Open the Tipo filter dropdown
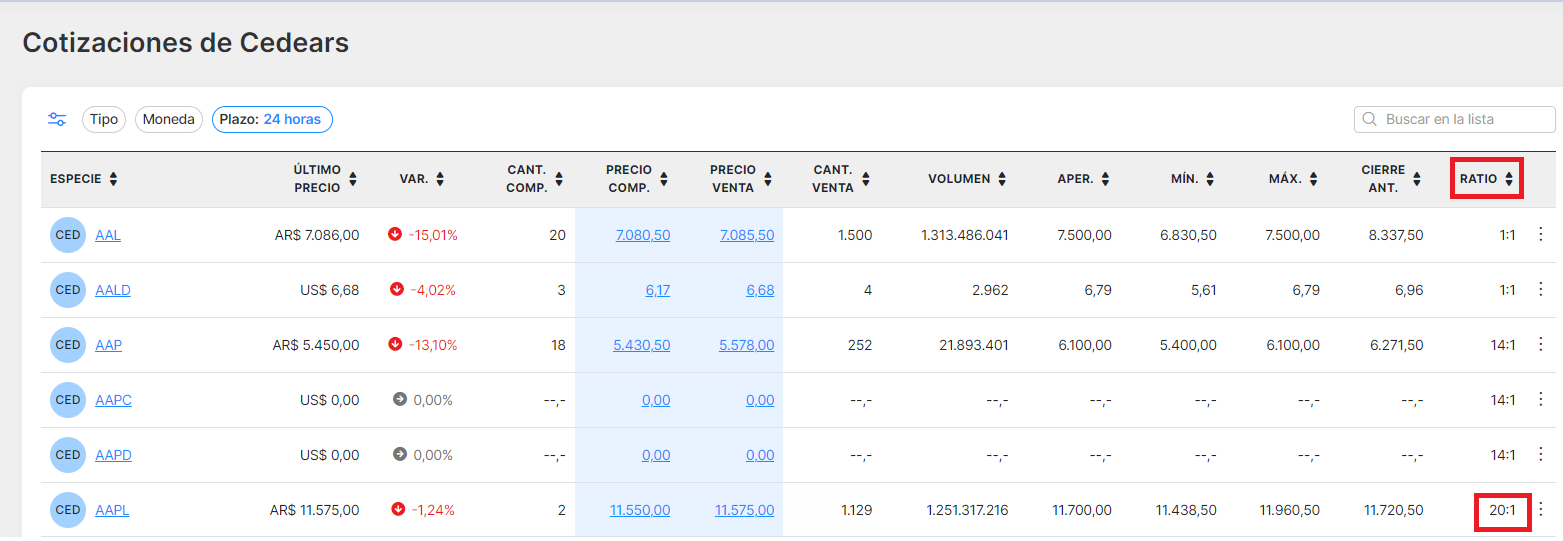 104,120
